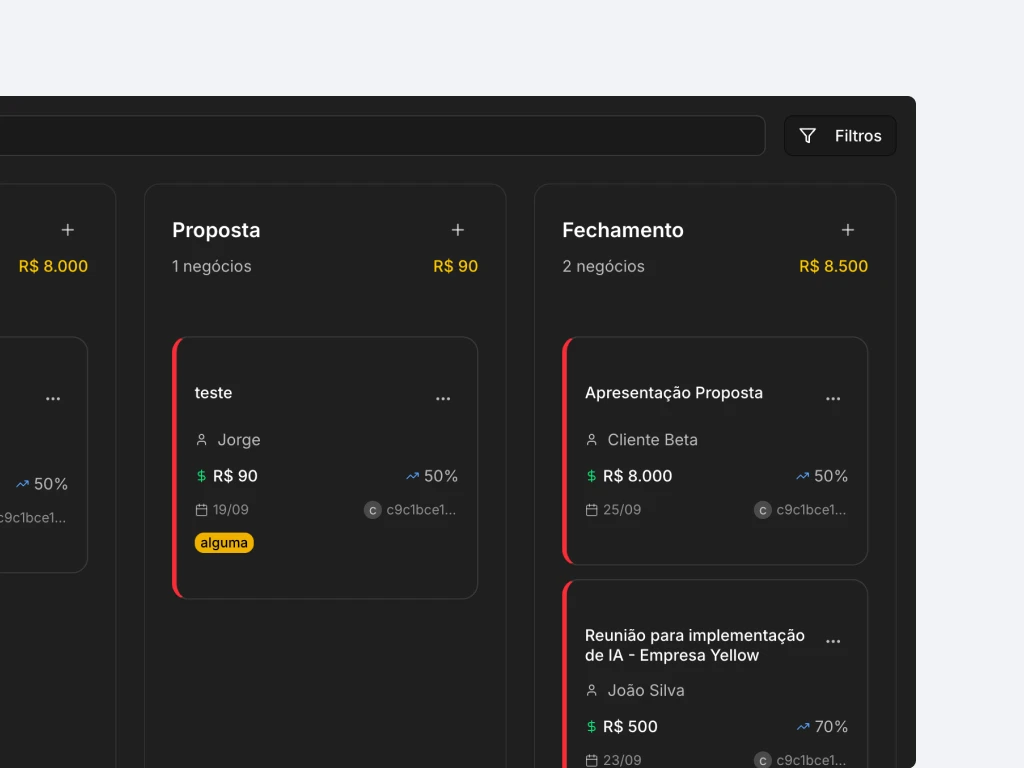Select the Proposta column header
1024x768 pixels.
pos(216,230)
